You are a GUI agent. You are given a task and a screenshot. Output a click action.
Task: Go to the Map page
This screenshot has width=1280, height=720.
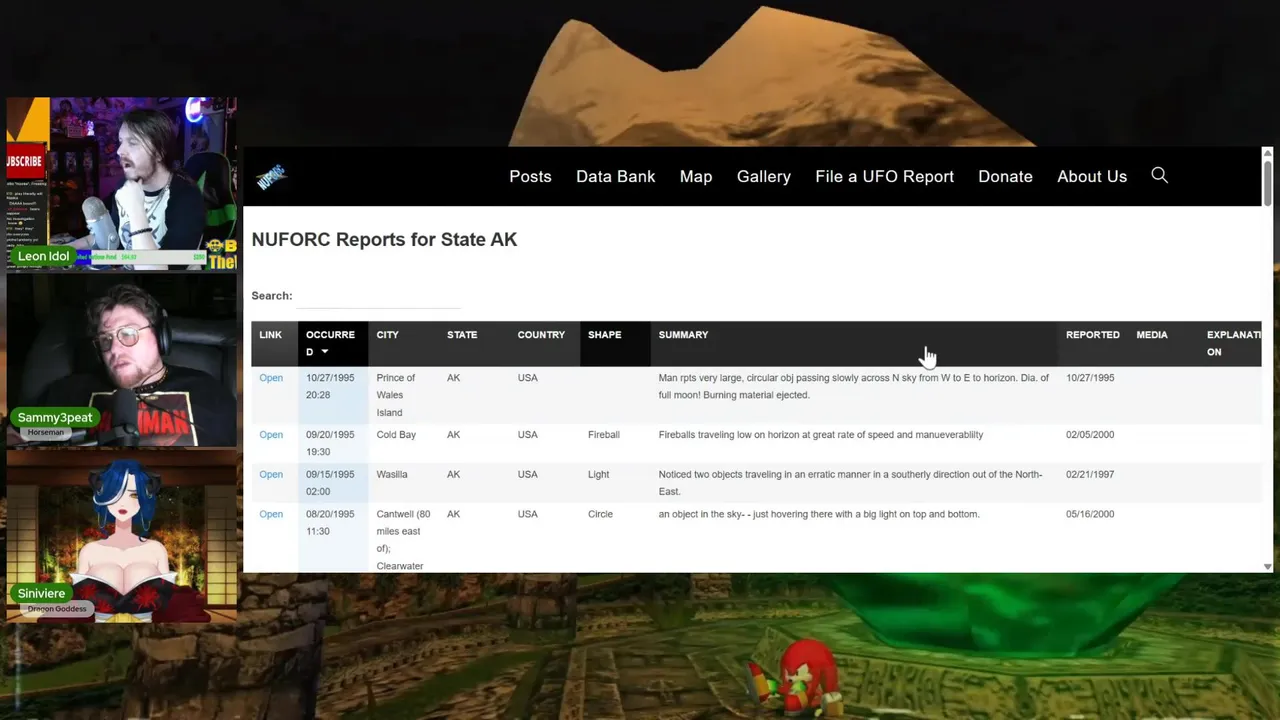(x=696, y=176)
